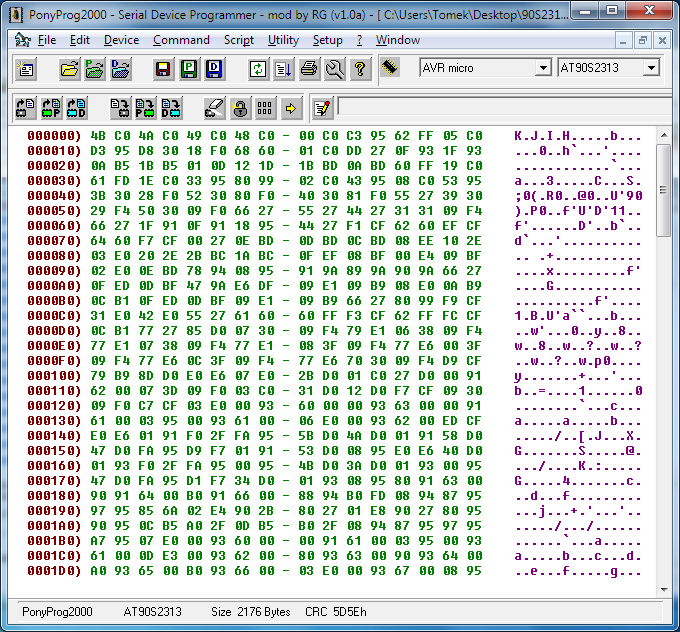Click the yellow arrow program icon
Screen dimensions: 680x632
click(291, 108)
